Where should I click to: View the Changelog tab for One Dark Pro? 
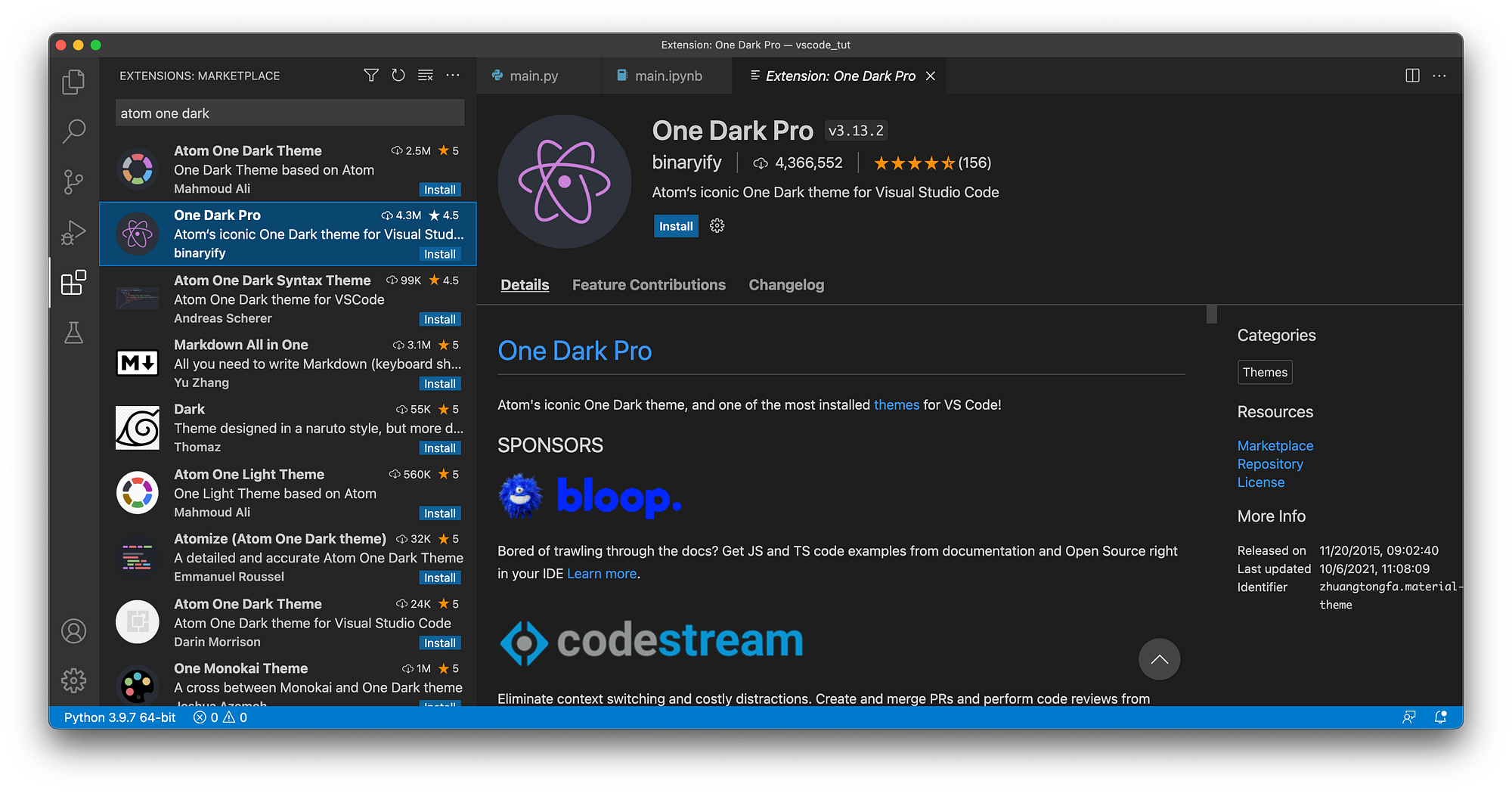(786, 285)
